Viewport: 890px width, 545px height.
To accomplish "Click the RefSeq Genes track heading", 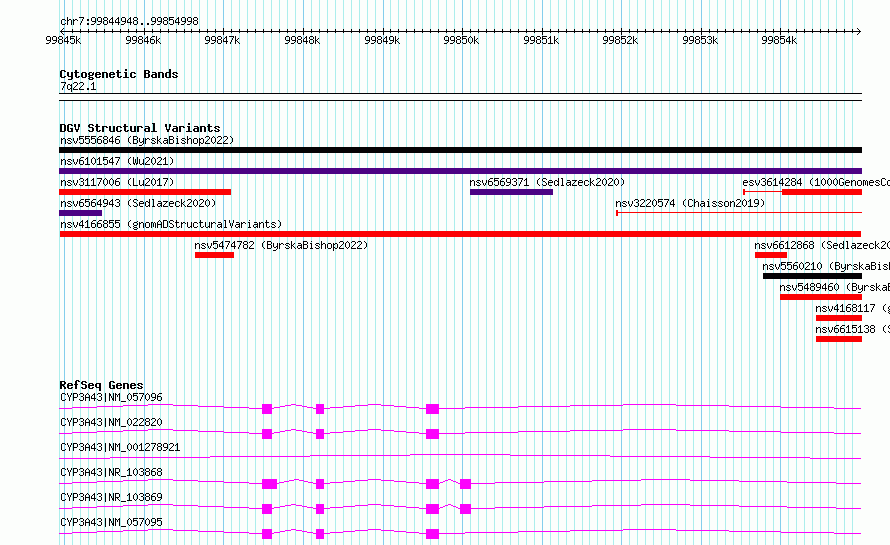I will click(x=102, y=385).
